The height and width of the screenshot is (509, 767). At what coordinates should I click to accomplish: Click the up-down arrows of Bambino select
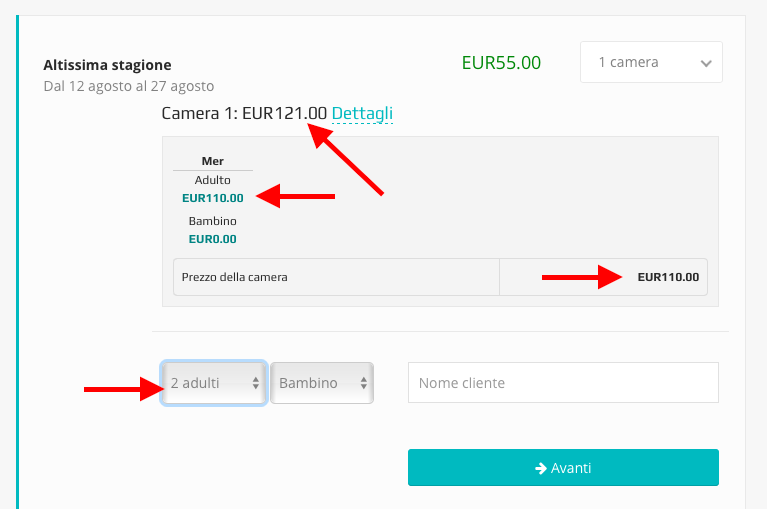coord(364,383)
